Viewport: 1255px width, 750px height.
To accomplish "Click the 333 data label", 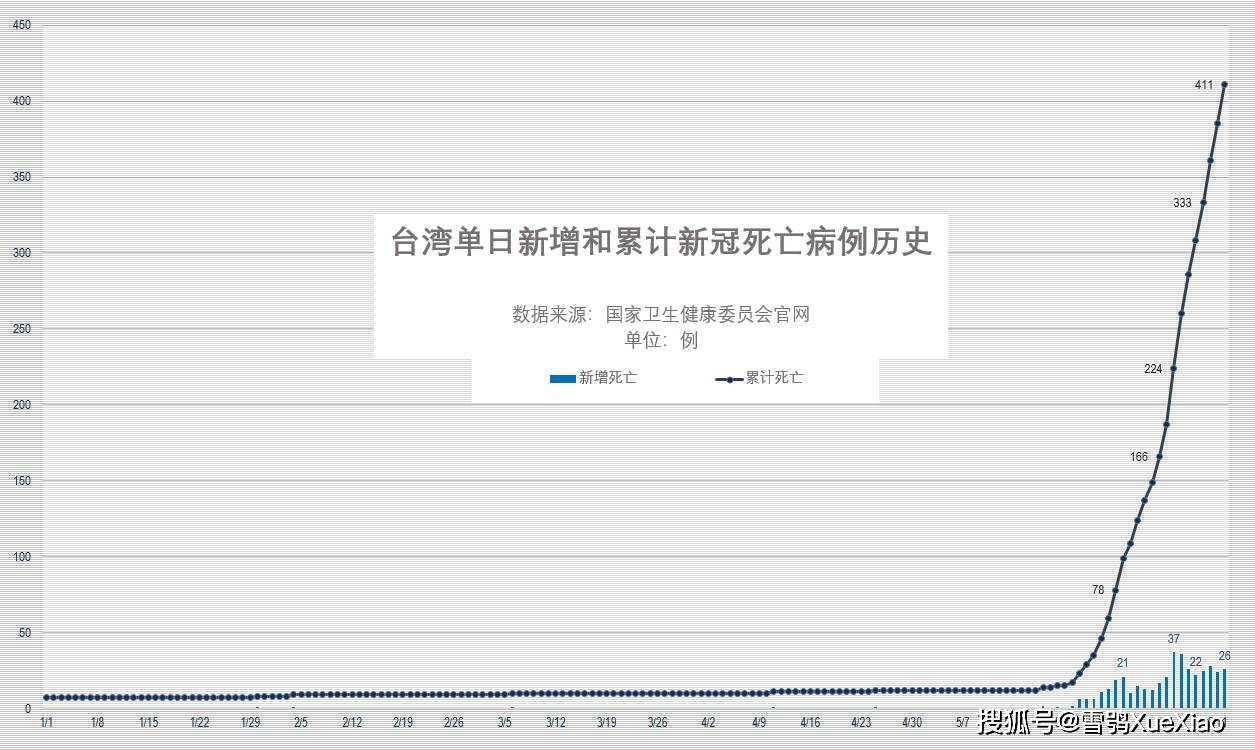I will pos(1182,203).
